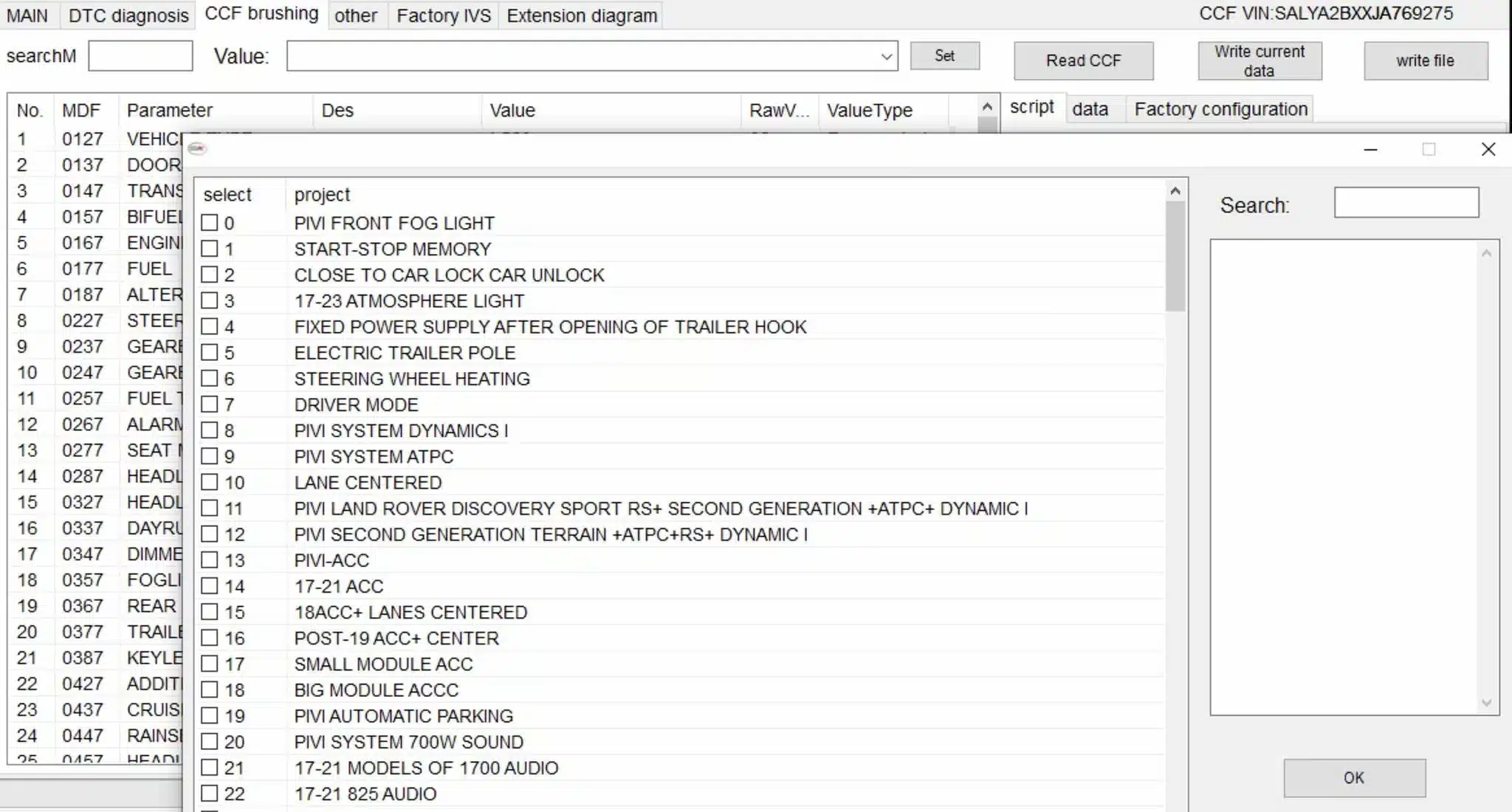Click scroll up arrow of parameter table

[987, 107]
